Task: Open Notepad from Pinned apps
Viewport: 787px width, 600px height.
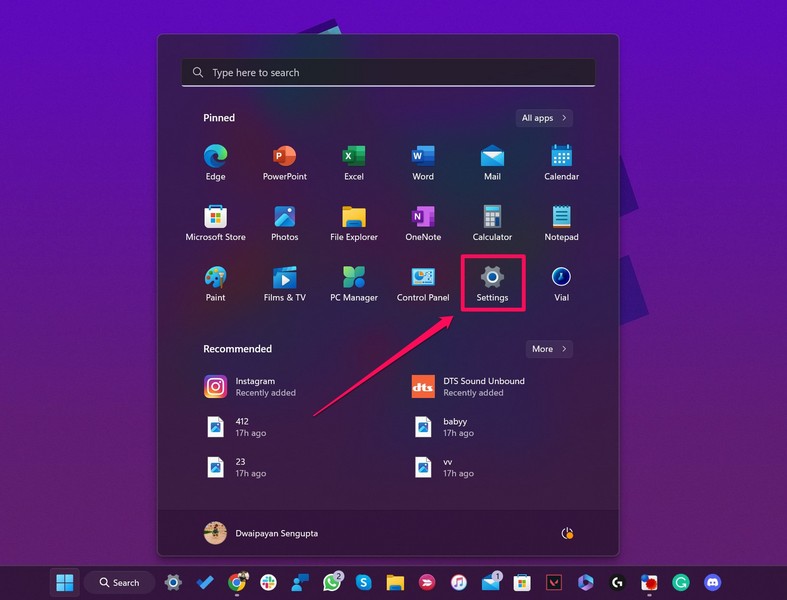Action: coord(562,223)
